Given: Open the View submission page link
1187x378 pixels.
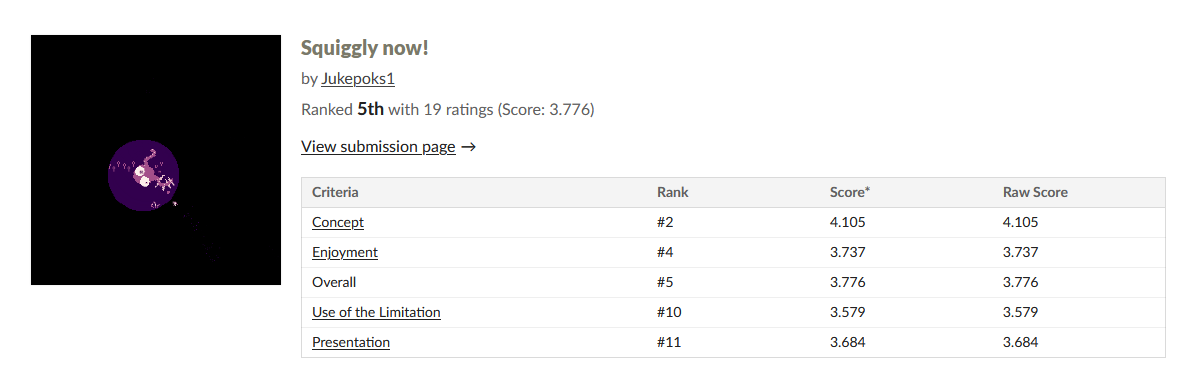Looking at the screenshot, I should coord(379,146).
